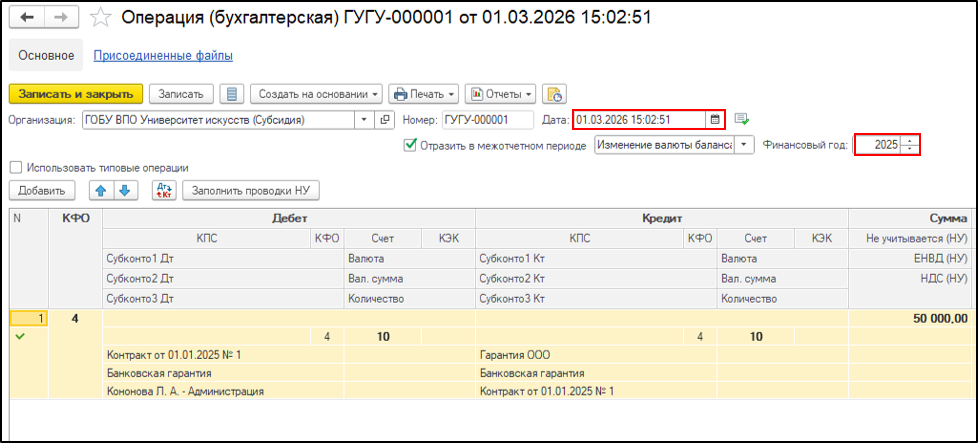Switch to the Основное tab

[x=46, y=56]
